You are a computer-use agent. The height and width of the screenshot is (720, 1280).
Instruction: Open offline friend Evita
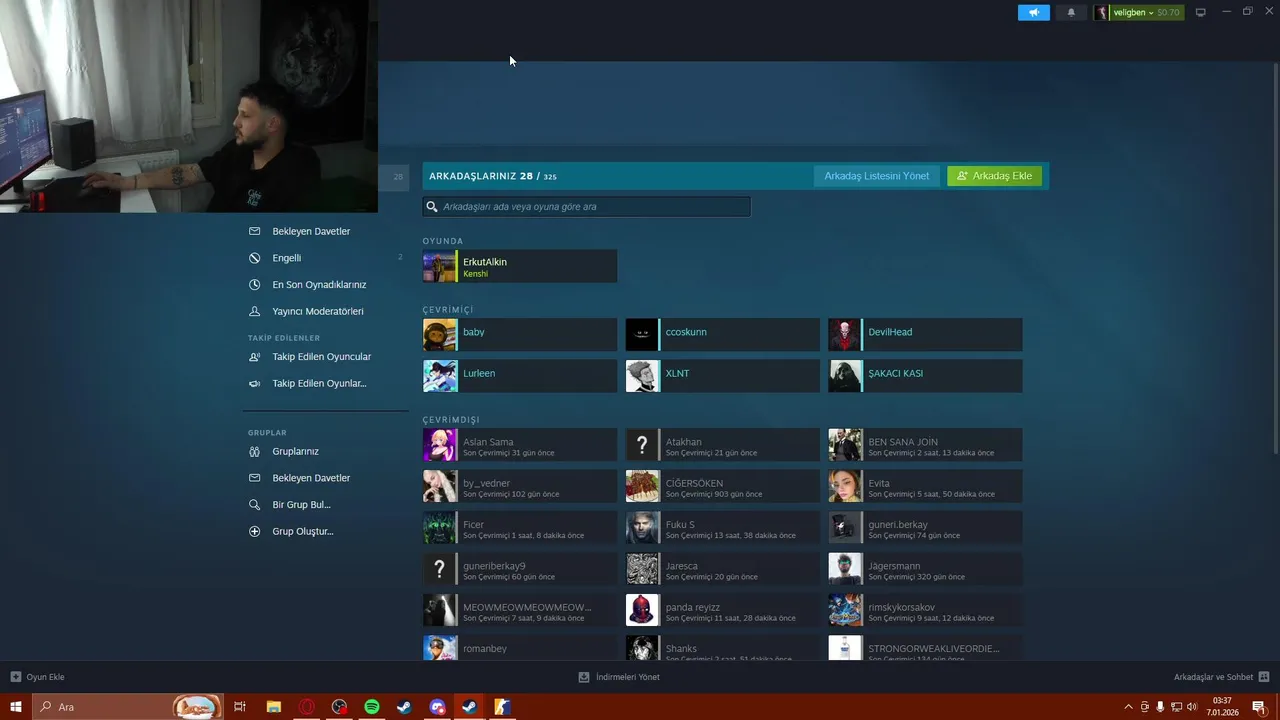[925, 486]
